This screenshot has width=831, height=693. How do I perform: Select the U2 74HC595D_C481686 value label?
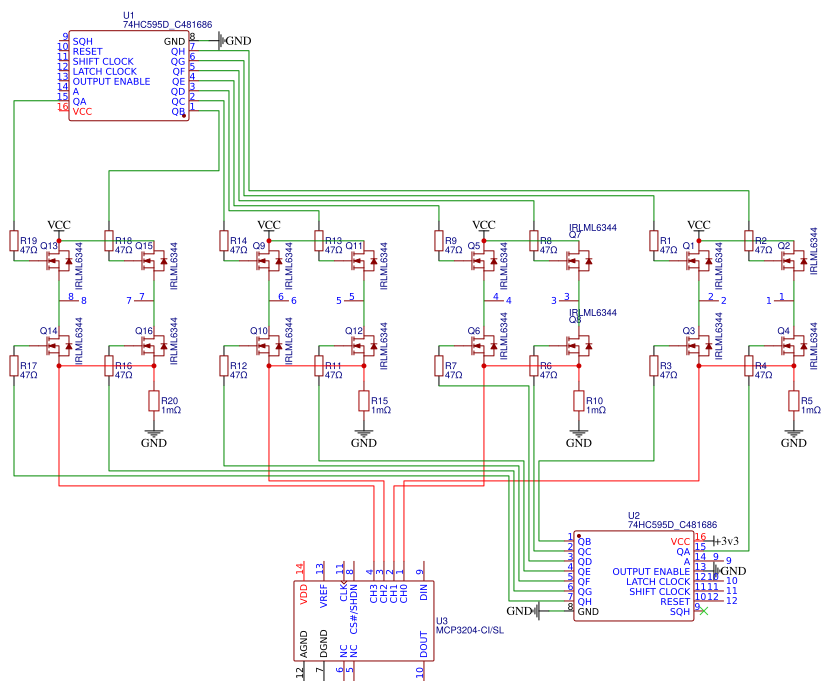coord(672,524)
